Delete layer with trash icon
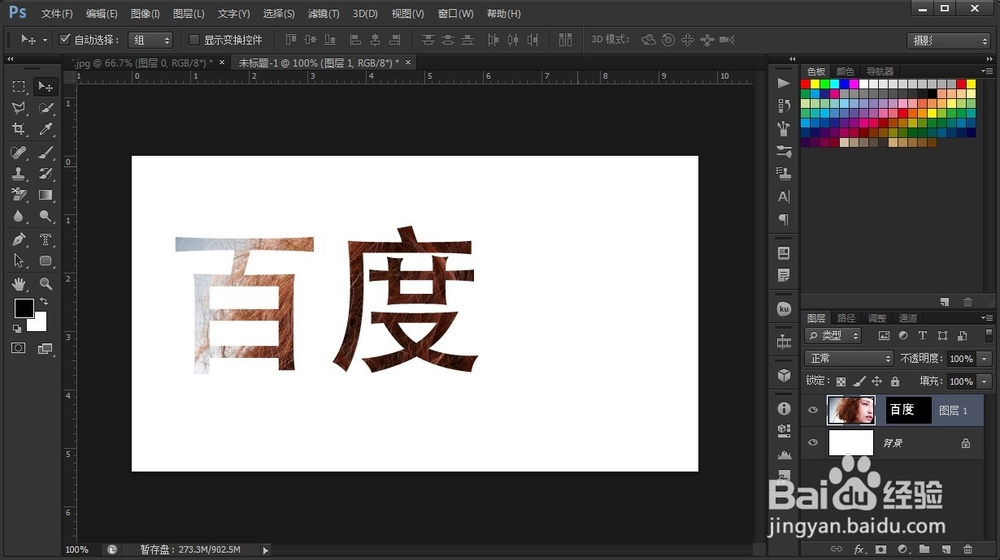The width and height of the screenshot is (1000, 560). coord(967,549)
